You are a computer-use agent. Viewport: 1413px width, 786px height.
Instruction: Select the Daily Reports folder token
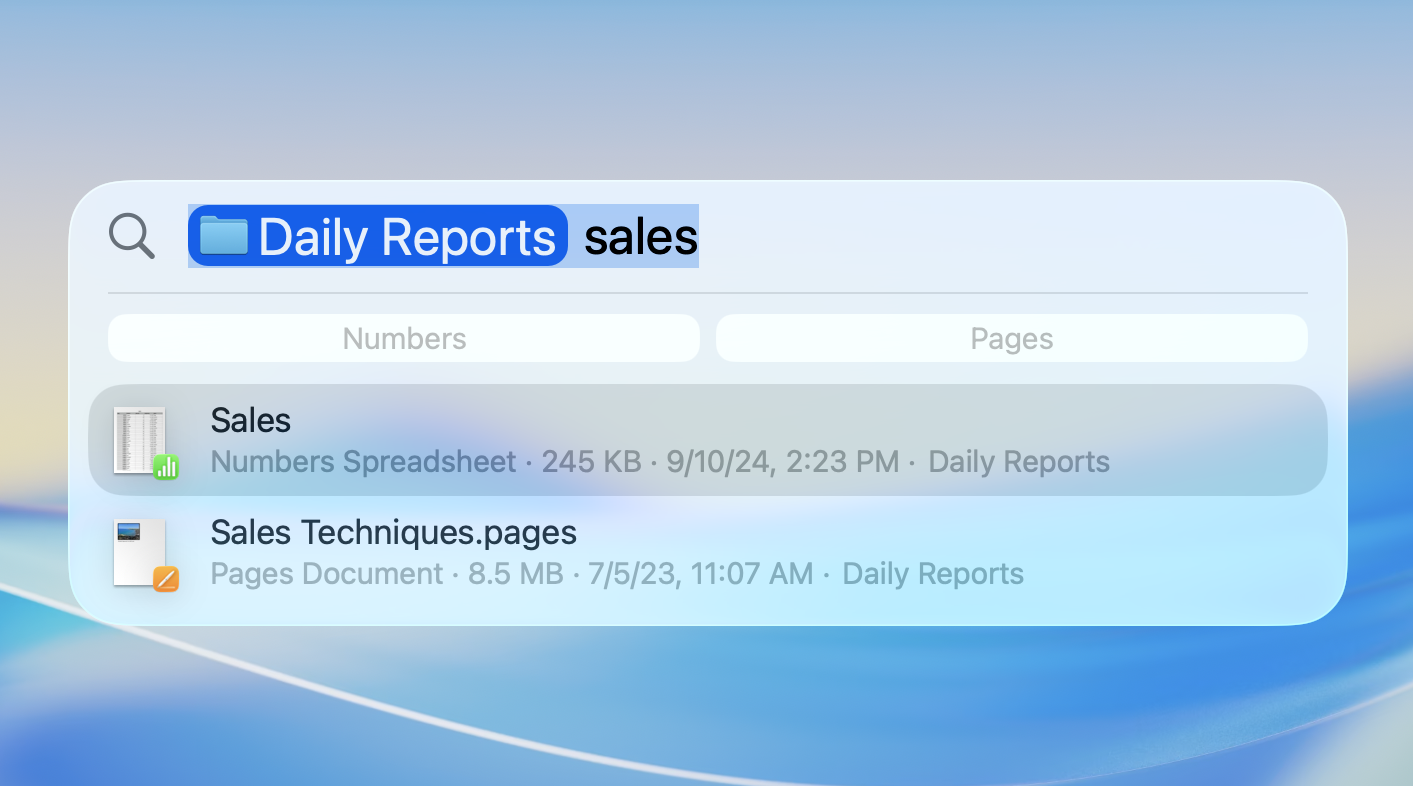378,236
